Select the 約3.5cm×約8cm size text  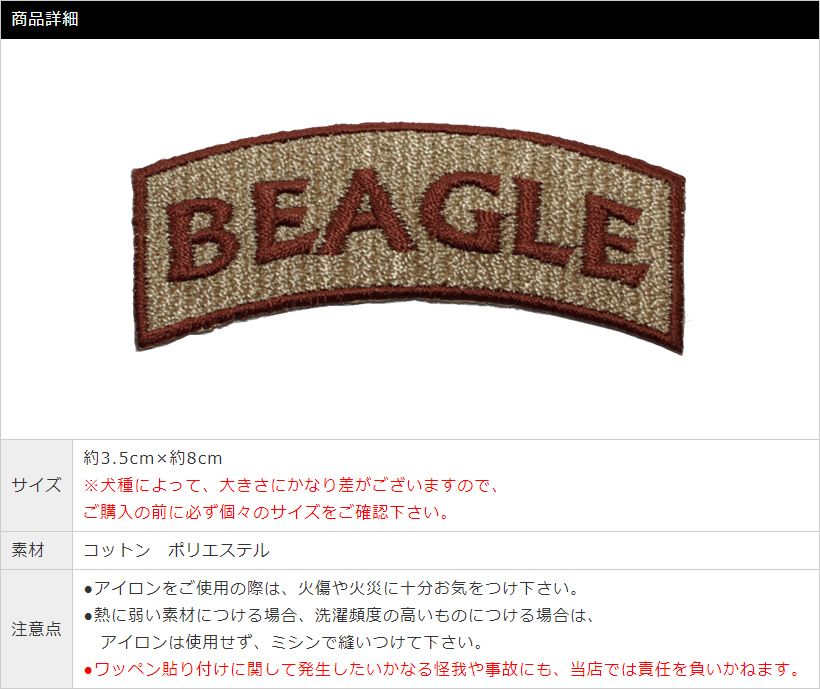click(x=153, y=458)
